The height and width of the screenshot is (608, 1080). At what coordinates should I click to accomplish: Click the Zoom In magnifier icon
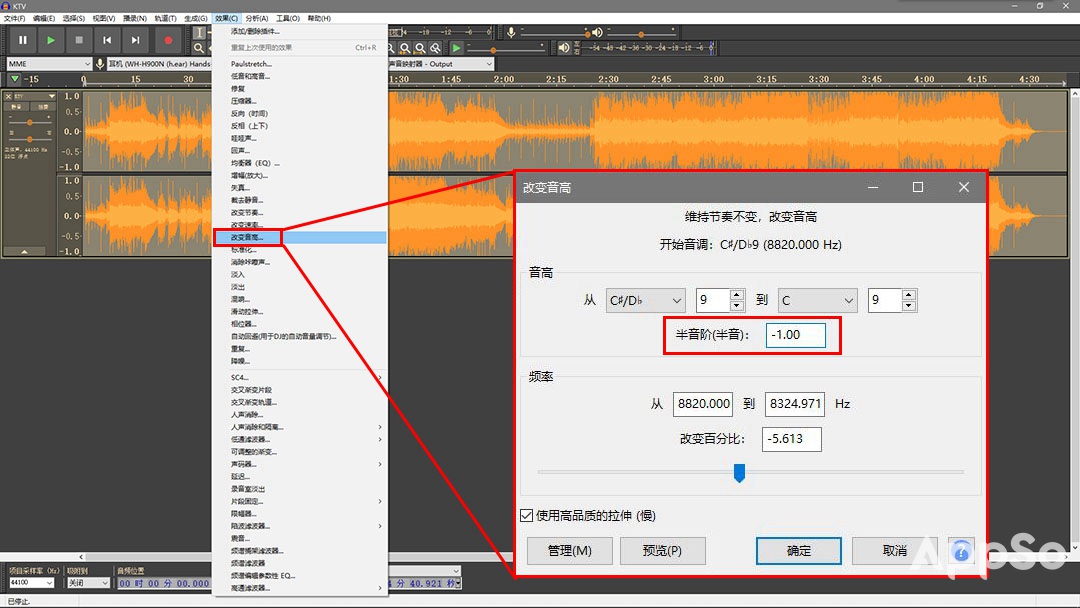(390, 46)
